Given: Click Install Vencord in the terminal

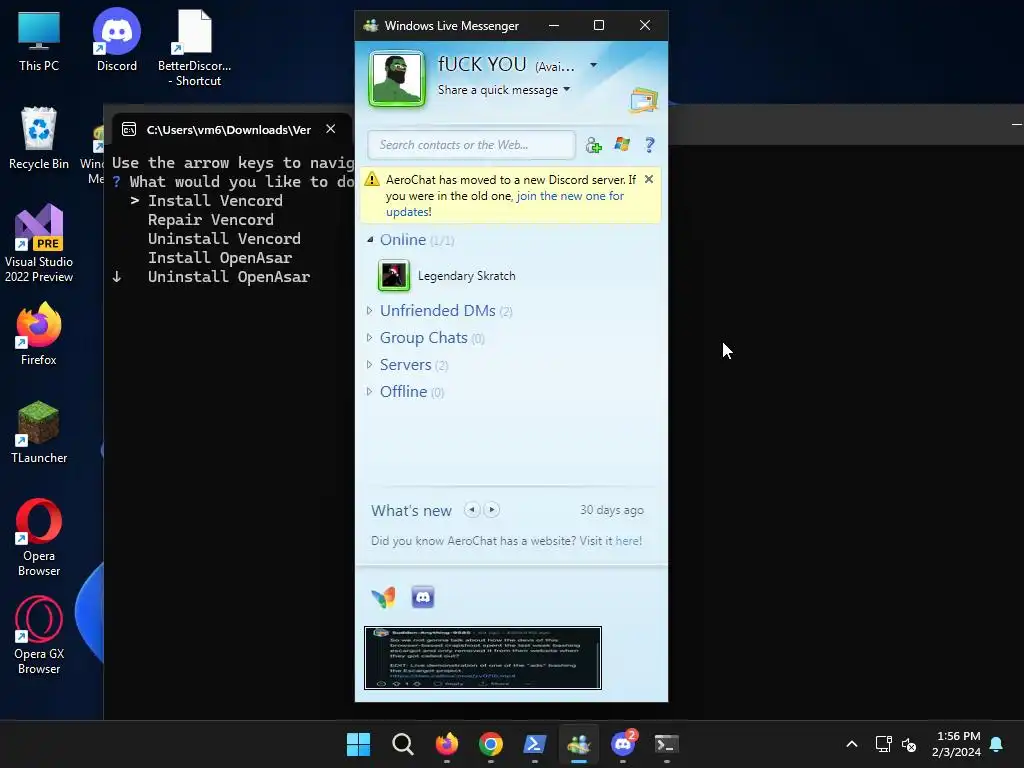Looking at the screenshot, I should pyautogui.click(x=215, y=200).
